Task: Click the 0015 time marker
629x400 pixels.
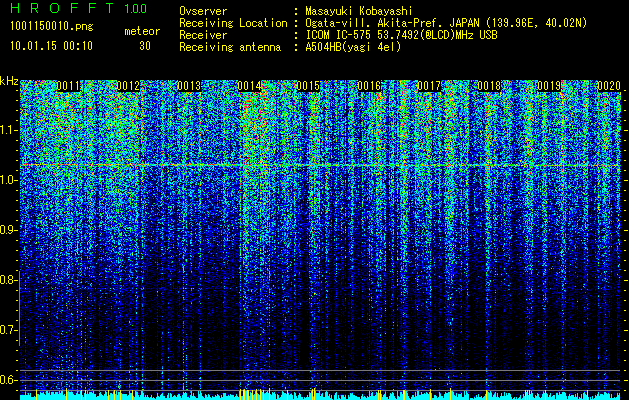Action: [x=308, y=86]
